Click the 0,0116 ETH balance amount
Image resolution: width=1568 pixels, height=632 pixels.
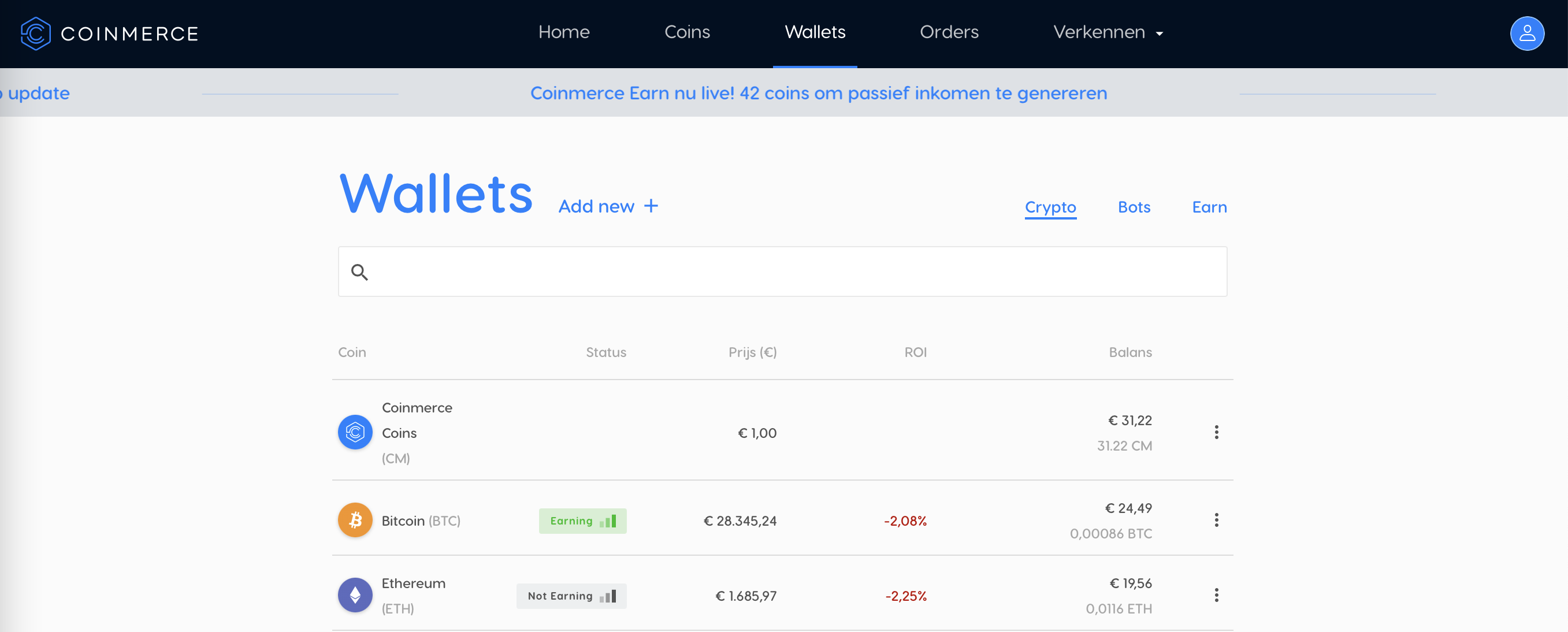[1119, 609]
